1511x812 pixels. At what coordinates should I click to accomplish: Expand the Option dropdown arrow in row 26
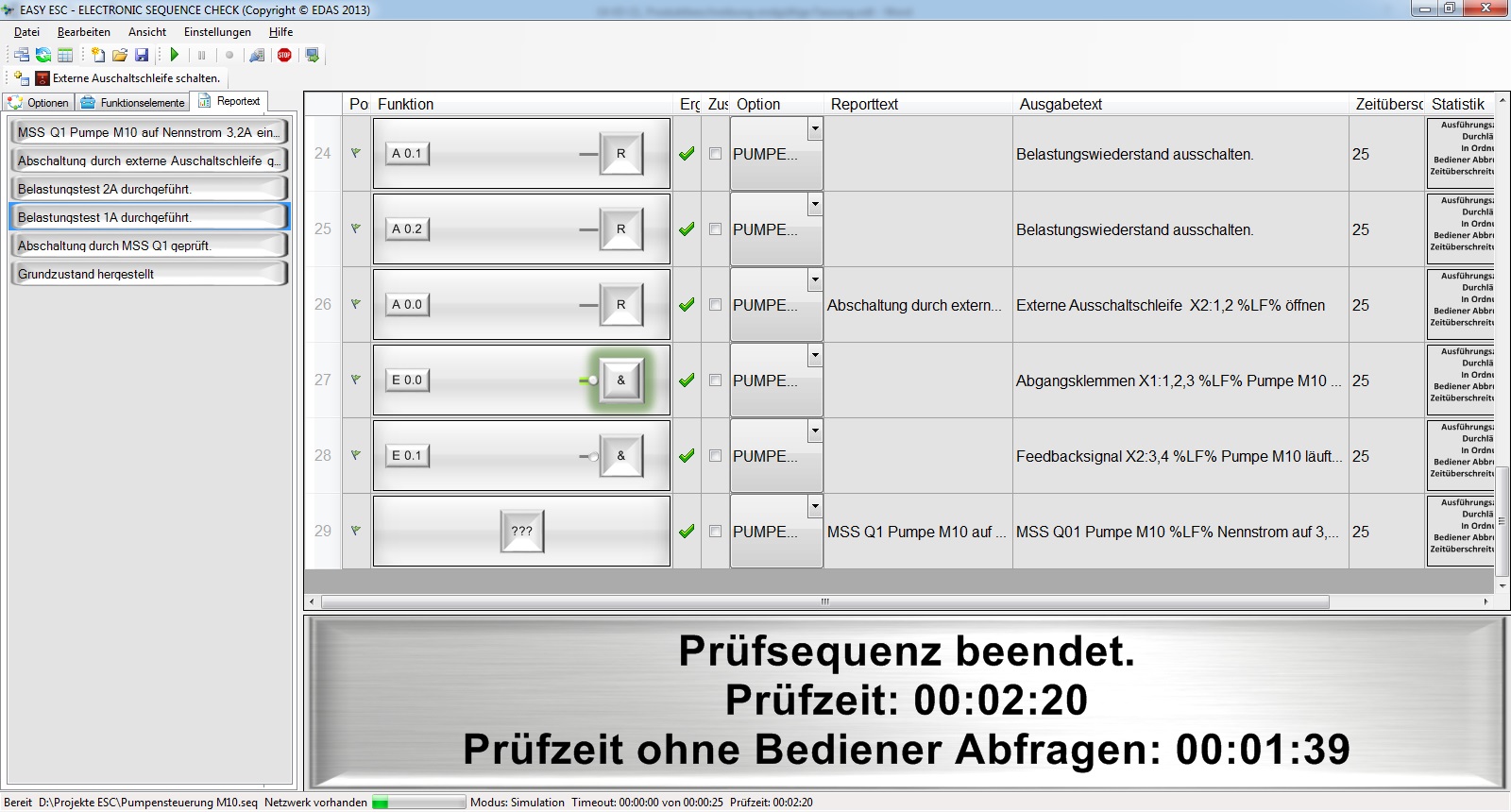tap(814, 279)
